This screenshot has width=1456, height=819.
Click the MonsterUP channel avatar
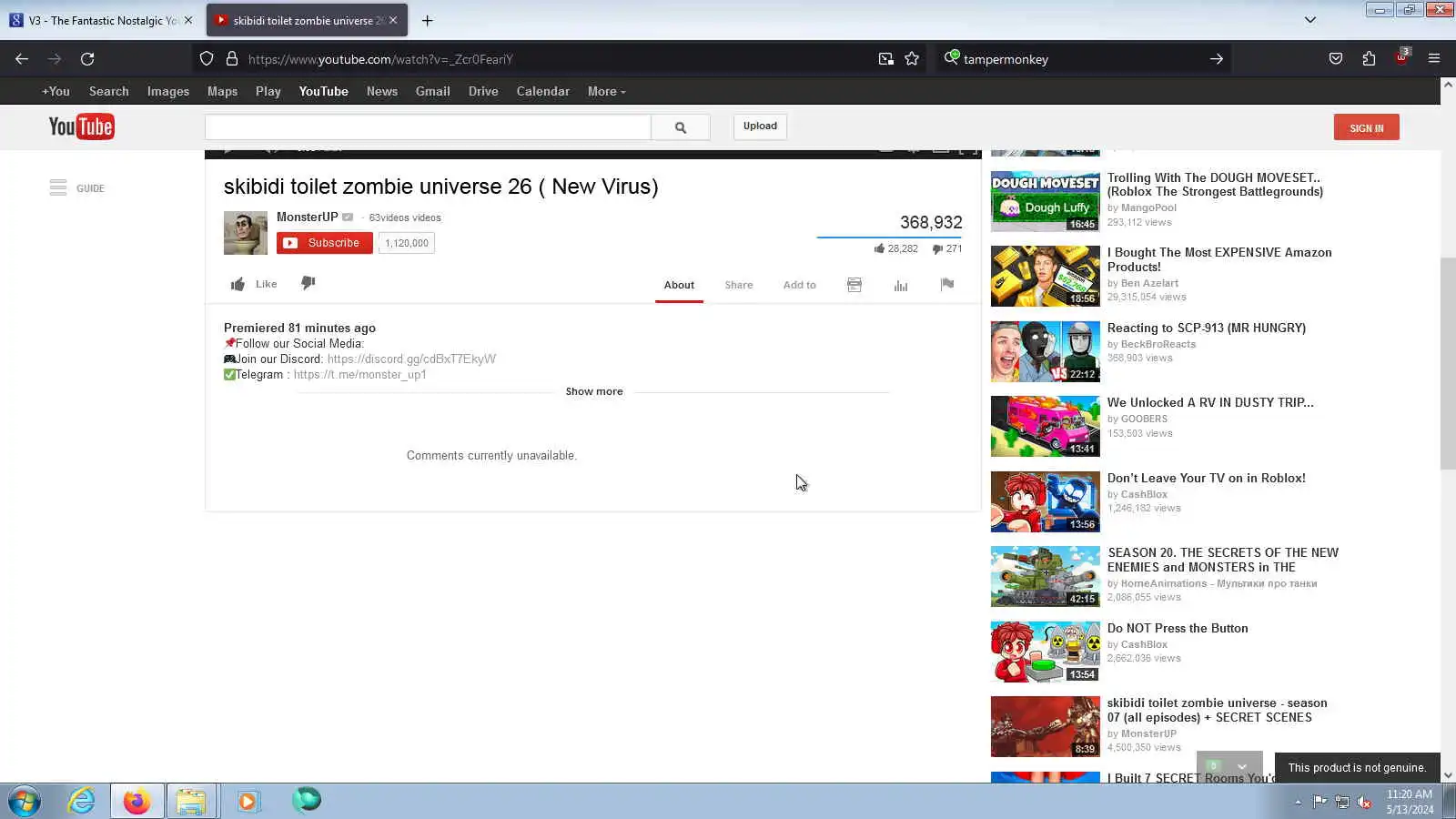246,233
